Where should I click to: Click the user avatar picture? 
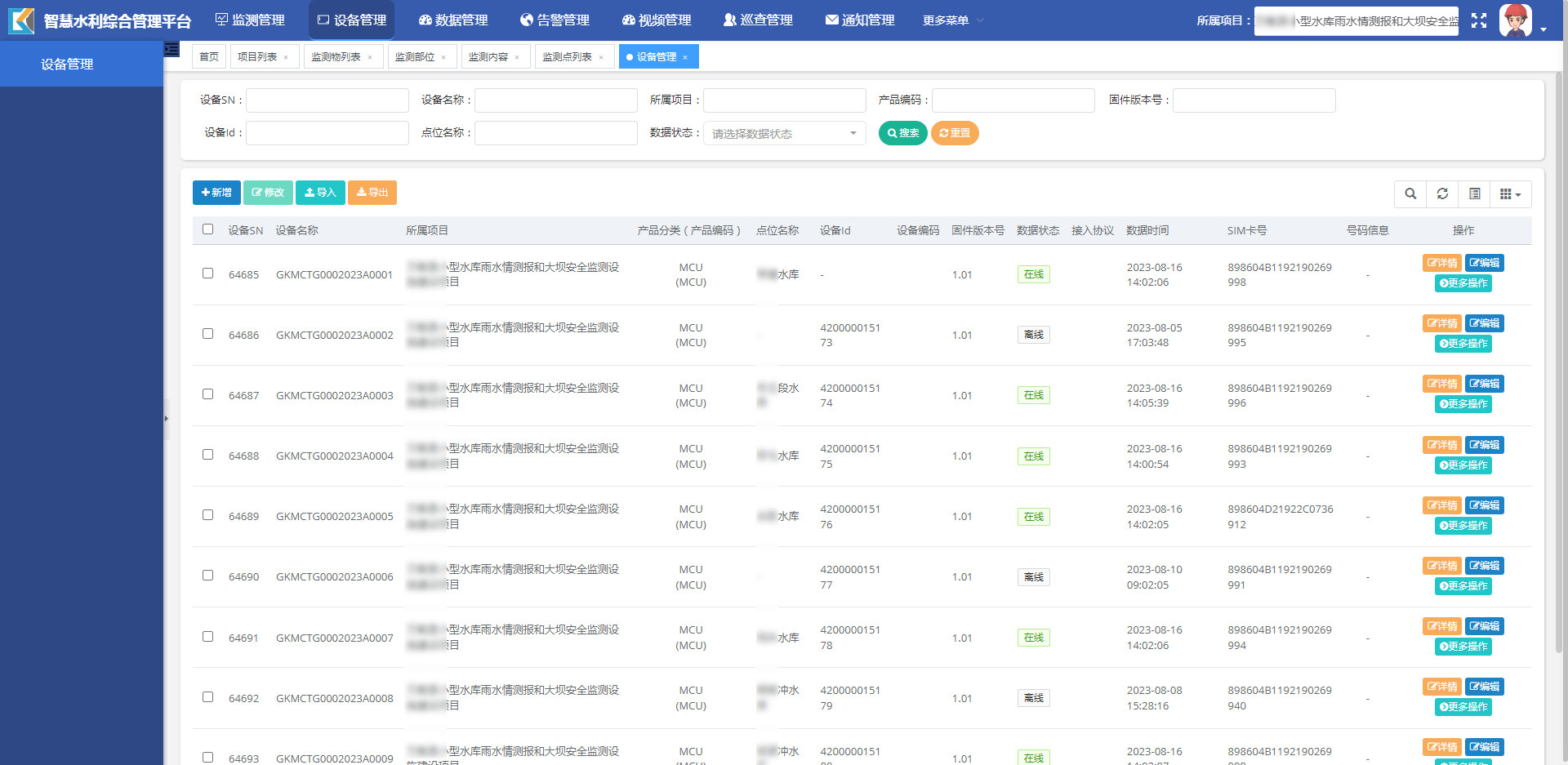[1515, 20]
